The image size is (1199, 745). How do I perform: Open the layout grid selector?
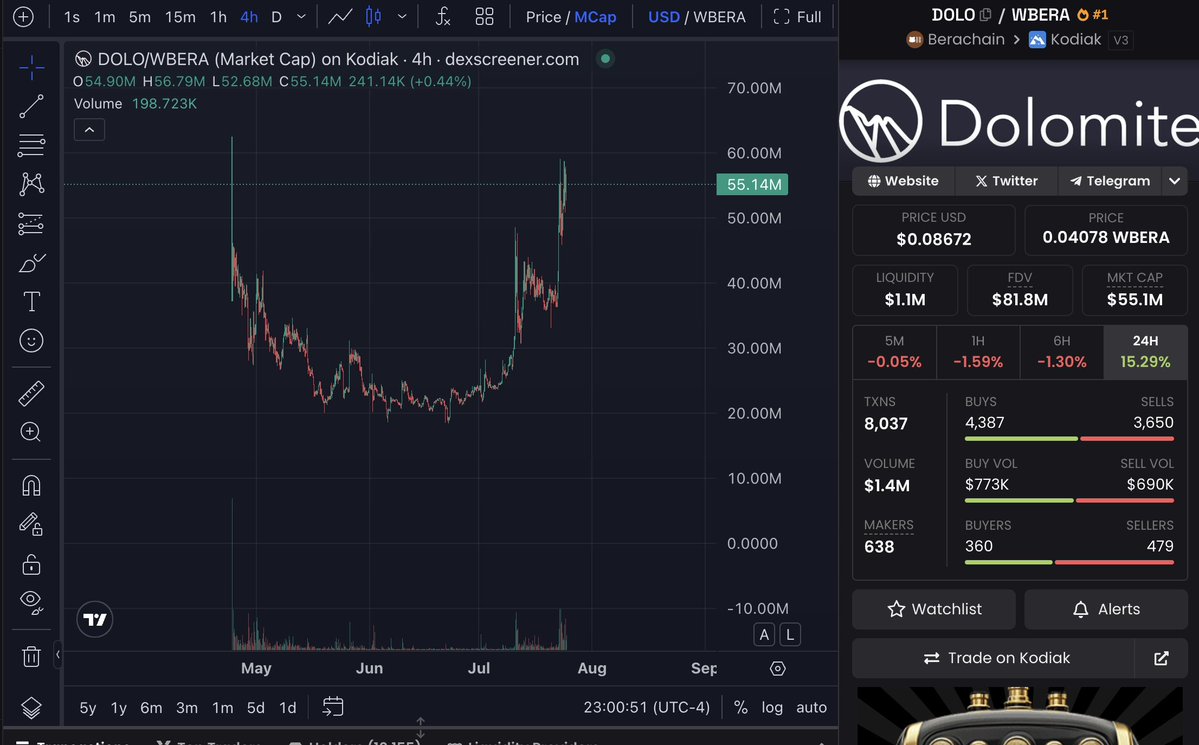(x=484, y=17)
